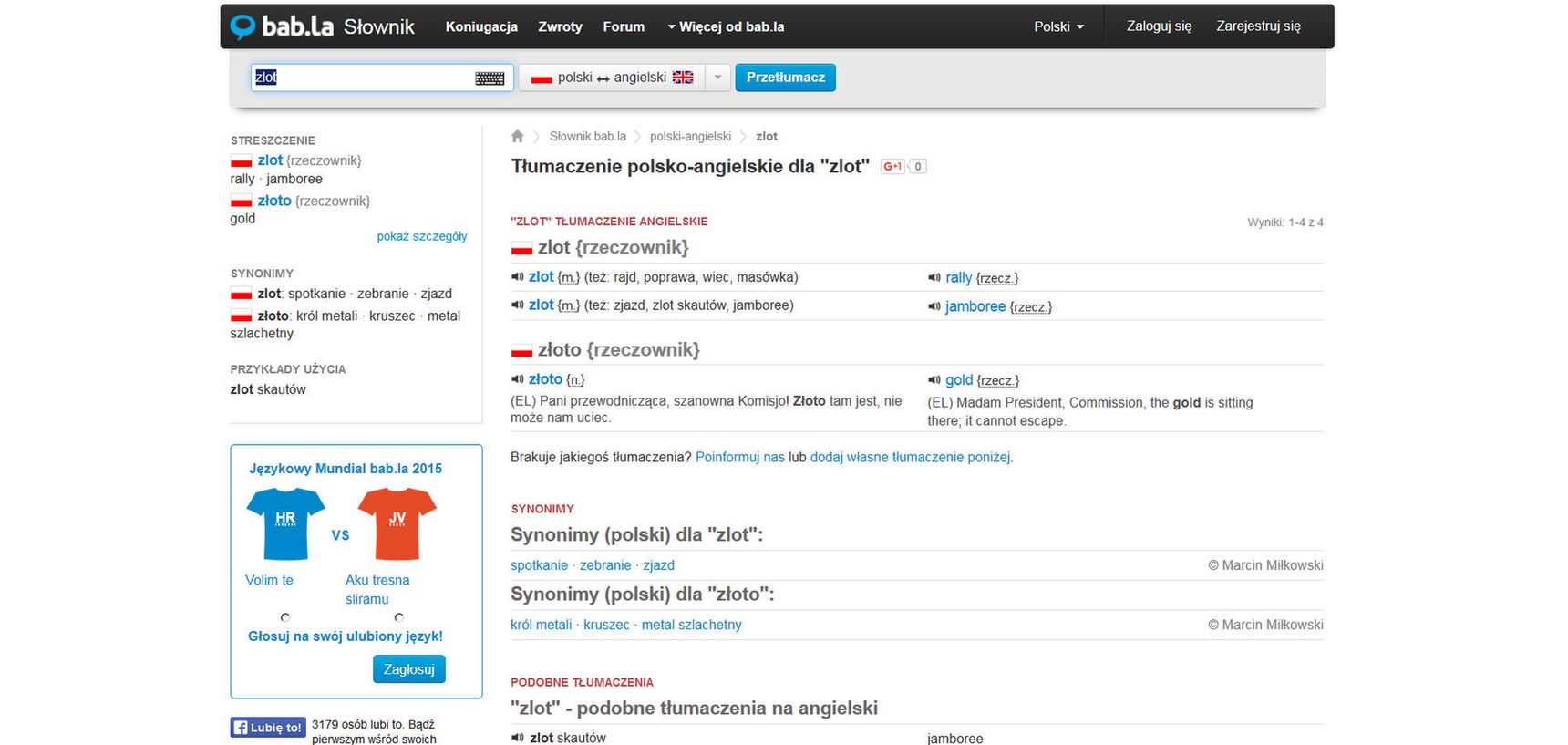Viewport: 1568px width, 745px height.
Task: Click 'dodaj własne tłumaczenie poniżej' link
Action: [x=910, y=457]
